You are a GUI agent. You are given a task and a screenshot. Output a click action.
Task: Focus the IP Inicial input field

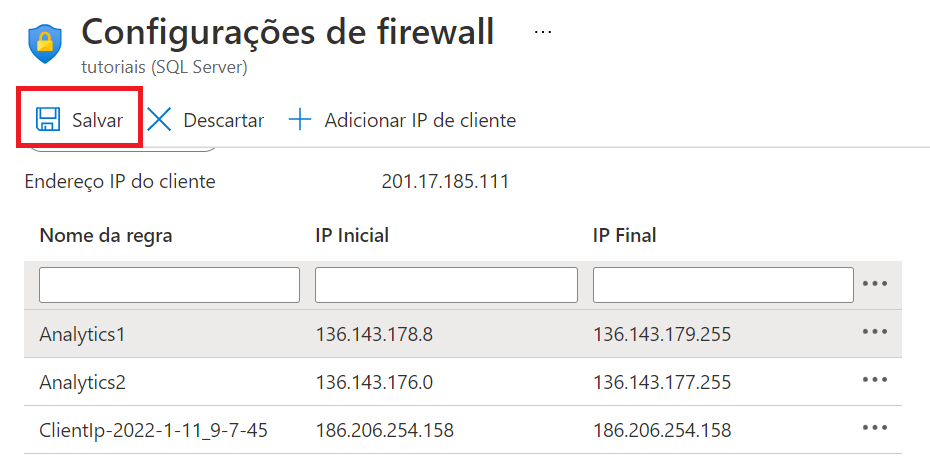point(446,285)
